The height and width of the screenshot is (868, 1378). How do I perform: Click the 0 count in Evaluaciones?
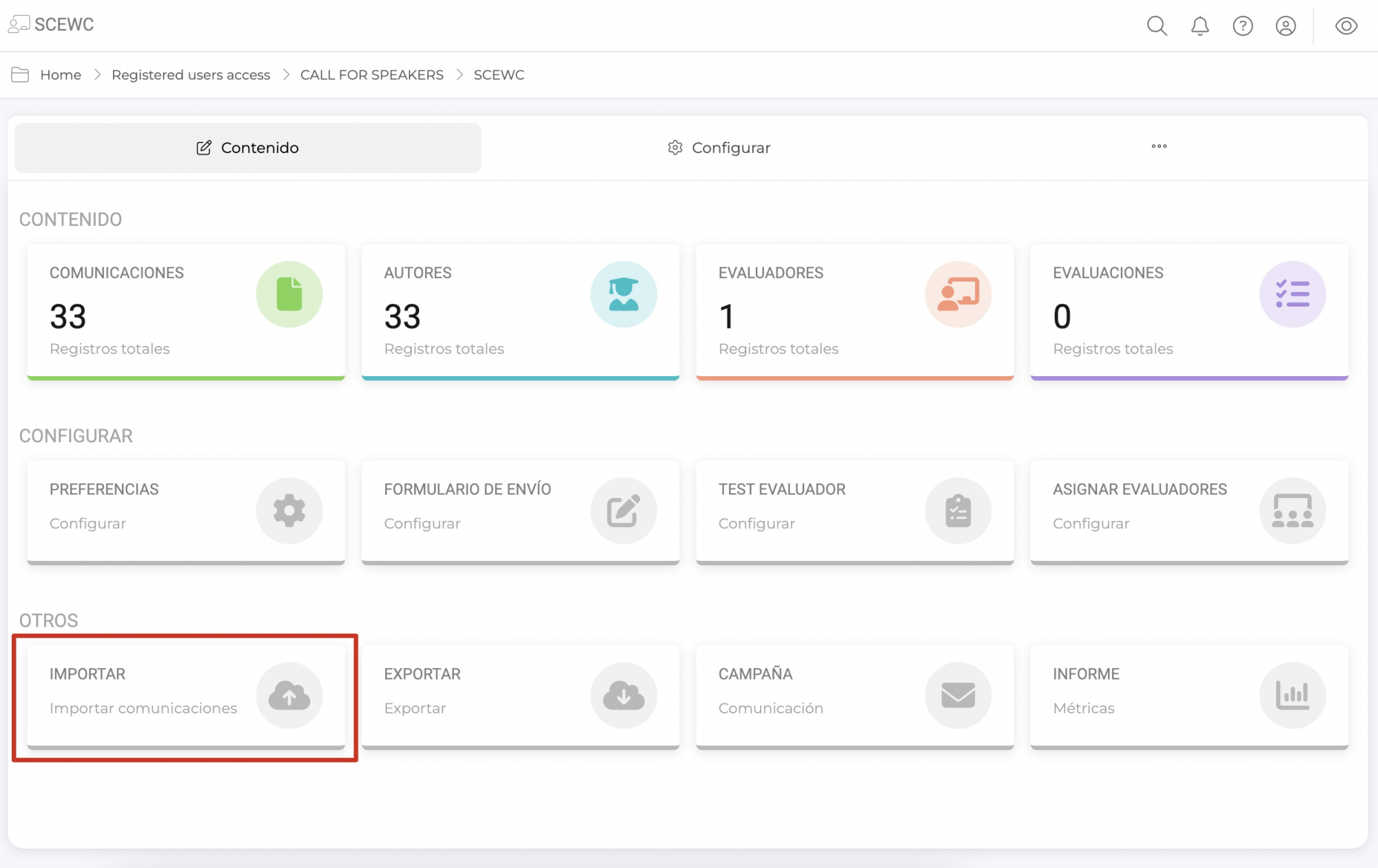(1062, 317)
